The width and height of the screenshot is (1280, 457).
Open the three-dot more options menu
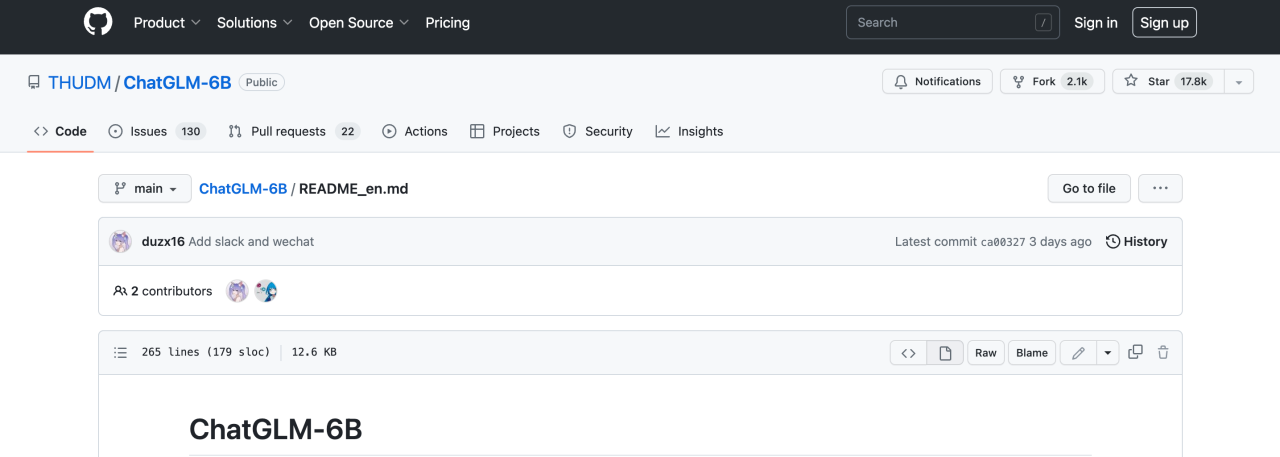[1160, 188]
